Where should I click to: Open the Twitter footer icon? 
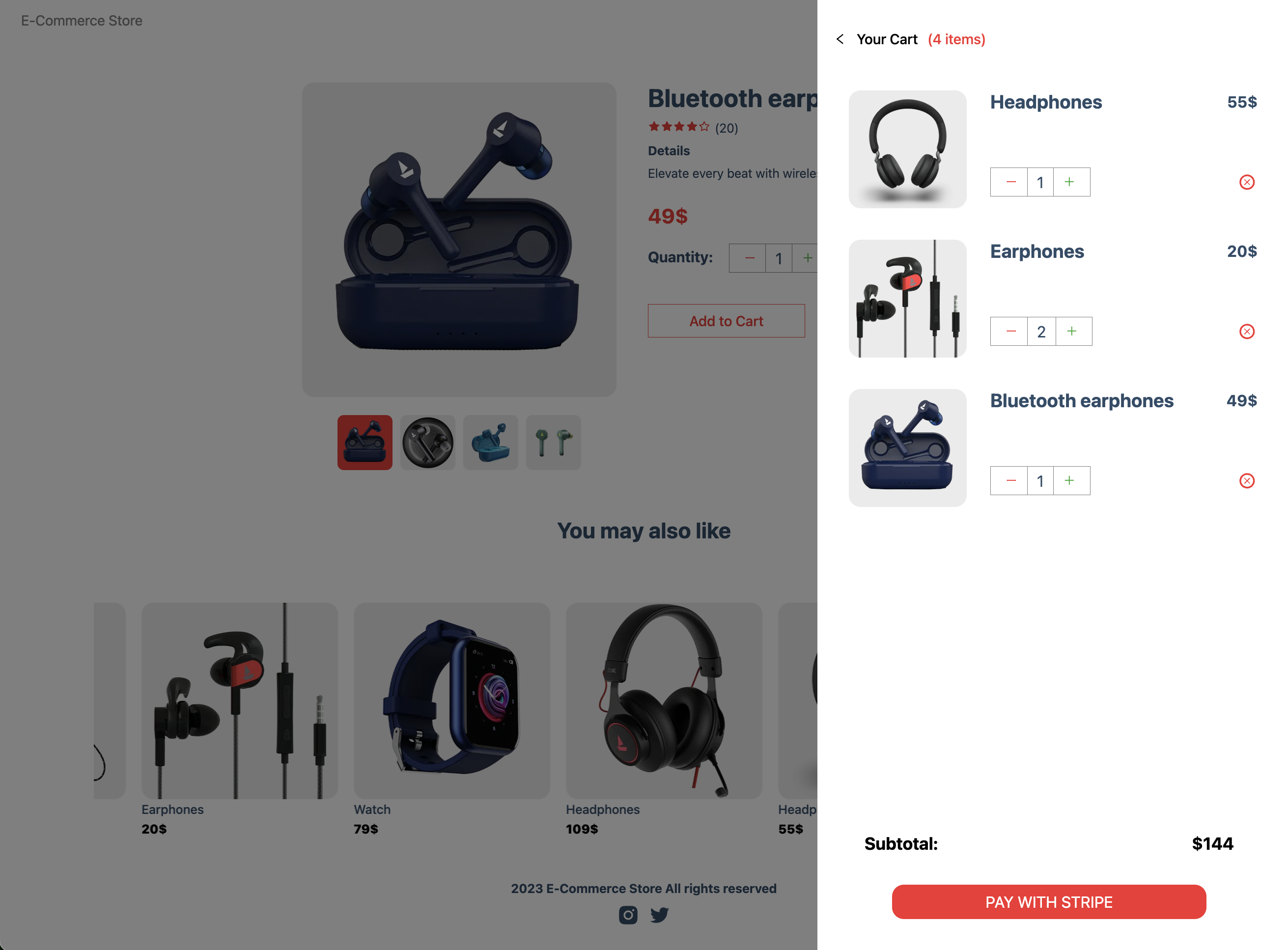pyautogui.click(x=660, y=914)
